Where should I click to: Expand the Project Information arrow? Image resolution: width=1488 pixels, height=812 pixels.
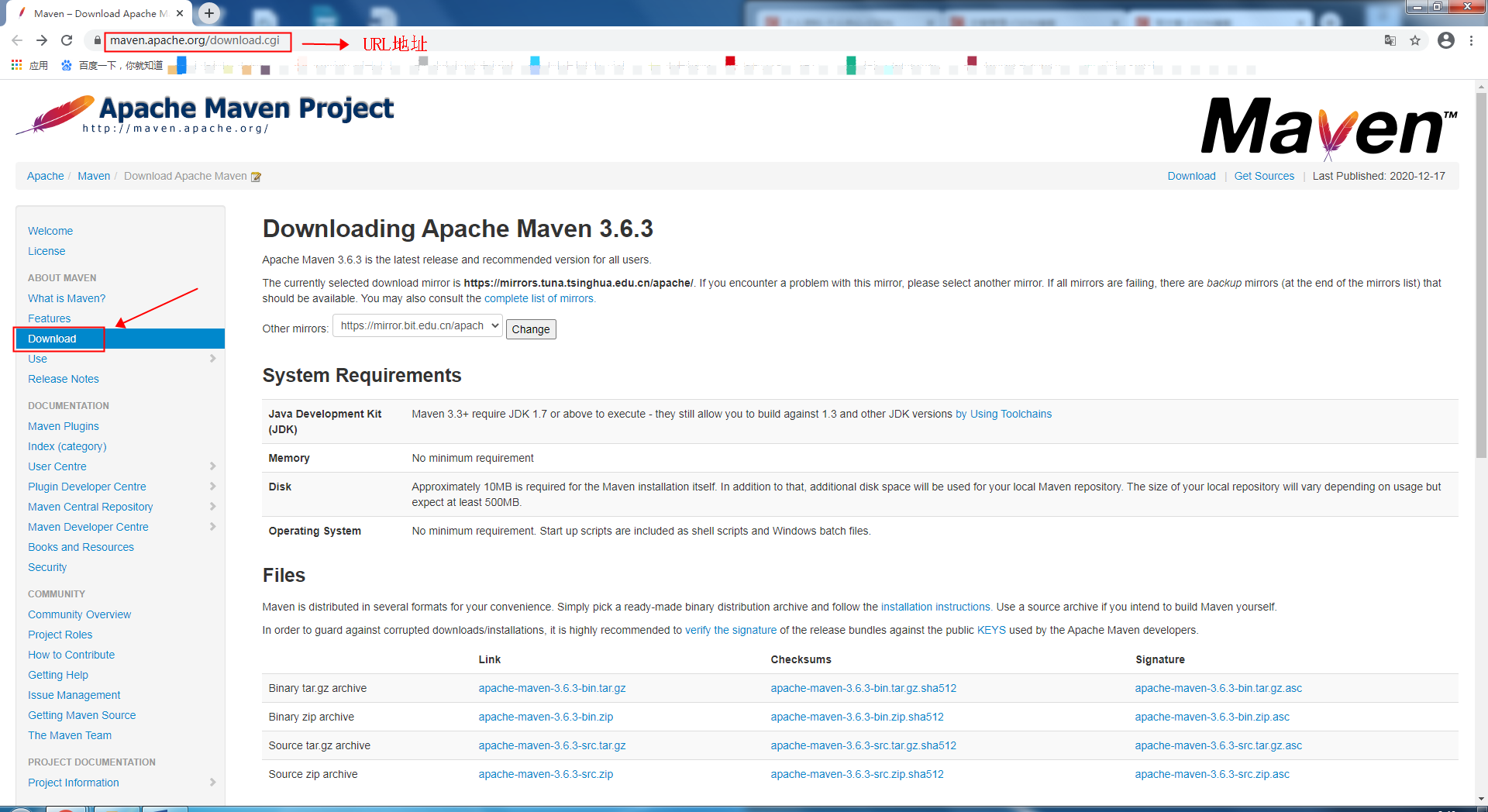click(x=212, y=783)
